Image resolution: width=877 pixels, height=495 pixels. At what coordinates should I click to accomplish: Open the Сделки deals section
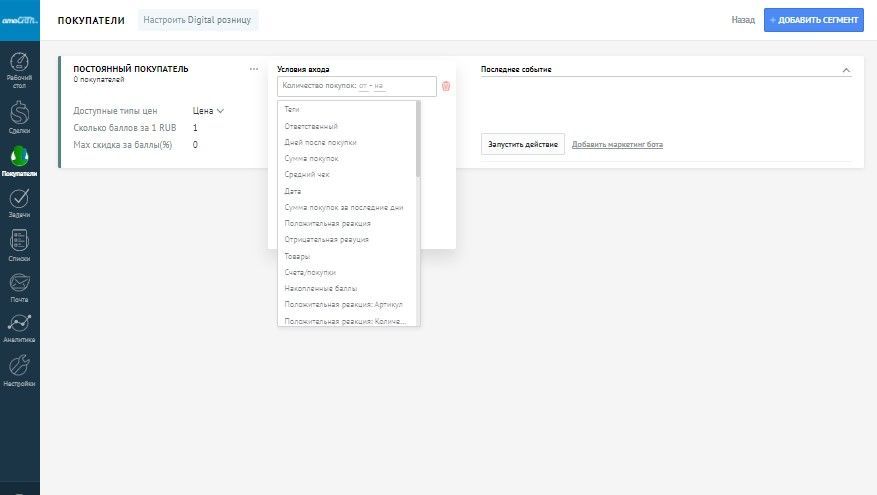coord(20,117)
